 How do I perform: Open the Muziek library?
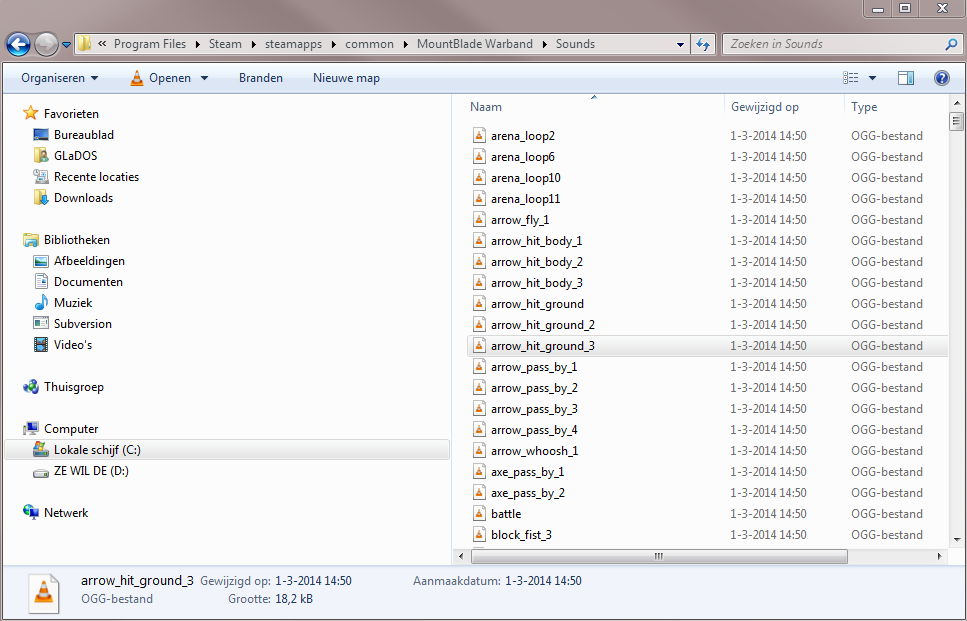point(63,303)
